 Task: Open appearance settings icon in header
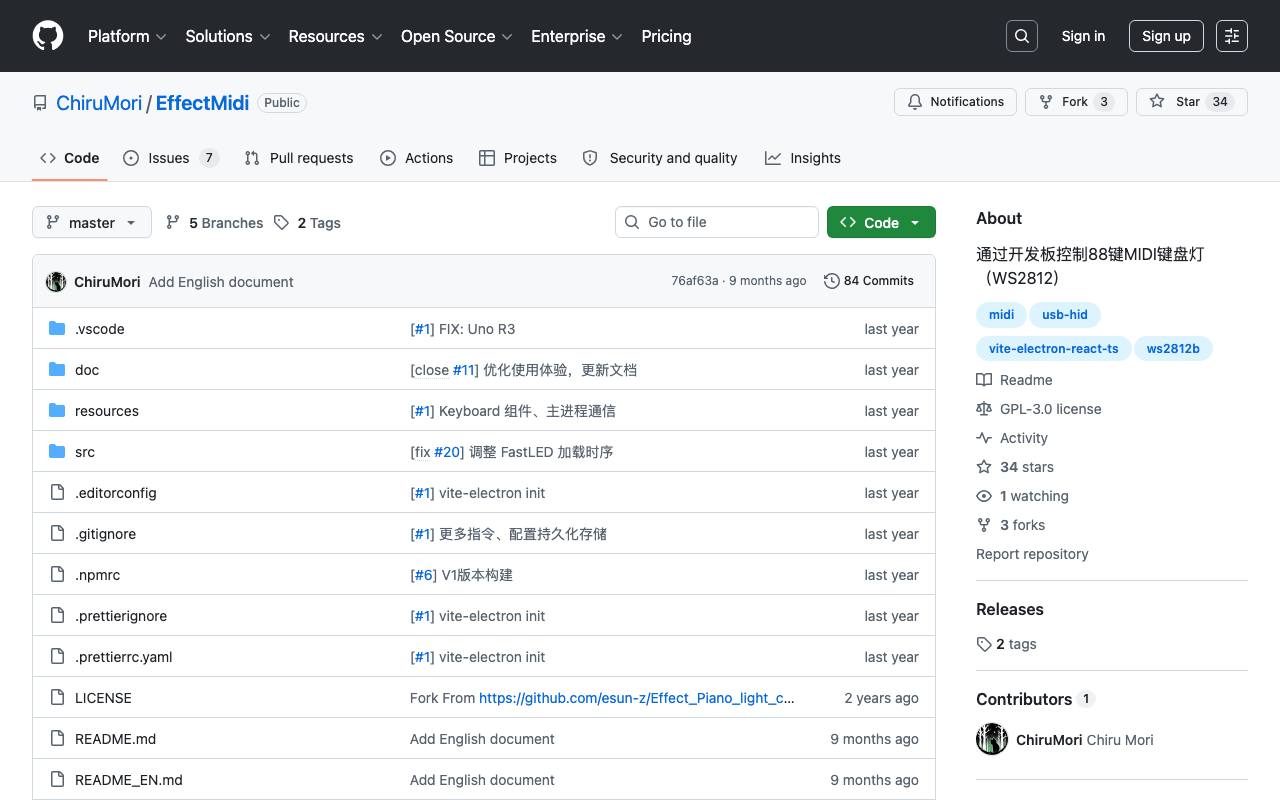(1232, 36)
